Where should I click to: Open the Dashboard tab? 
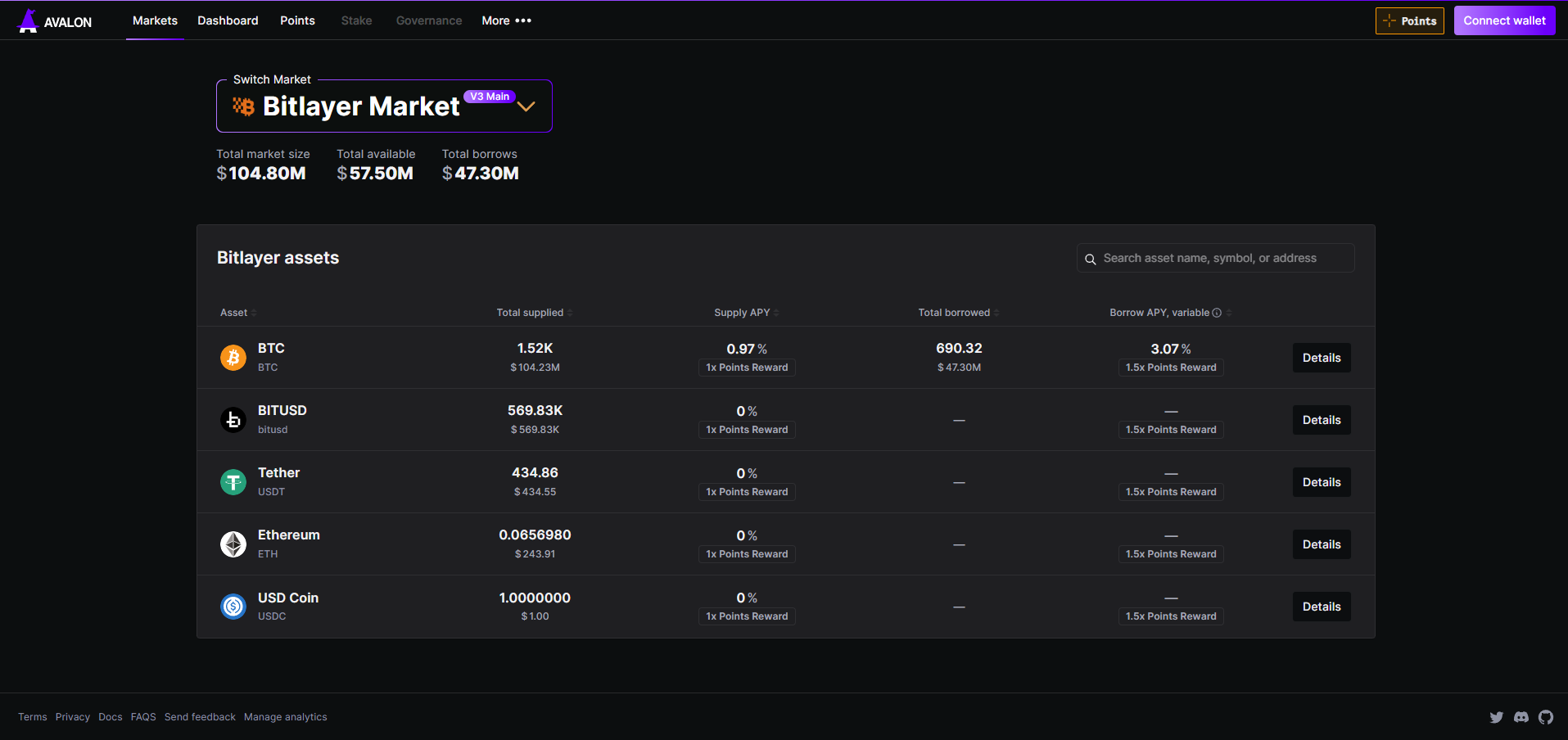pyautogui.click(x=228, y=20)
